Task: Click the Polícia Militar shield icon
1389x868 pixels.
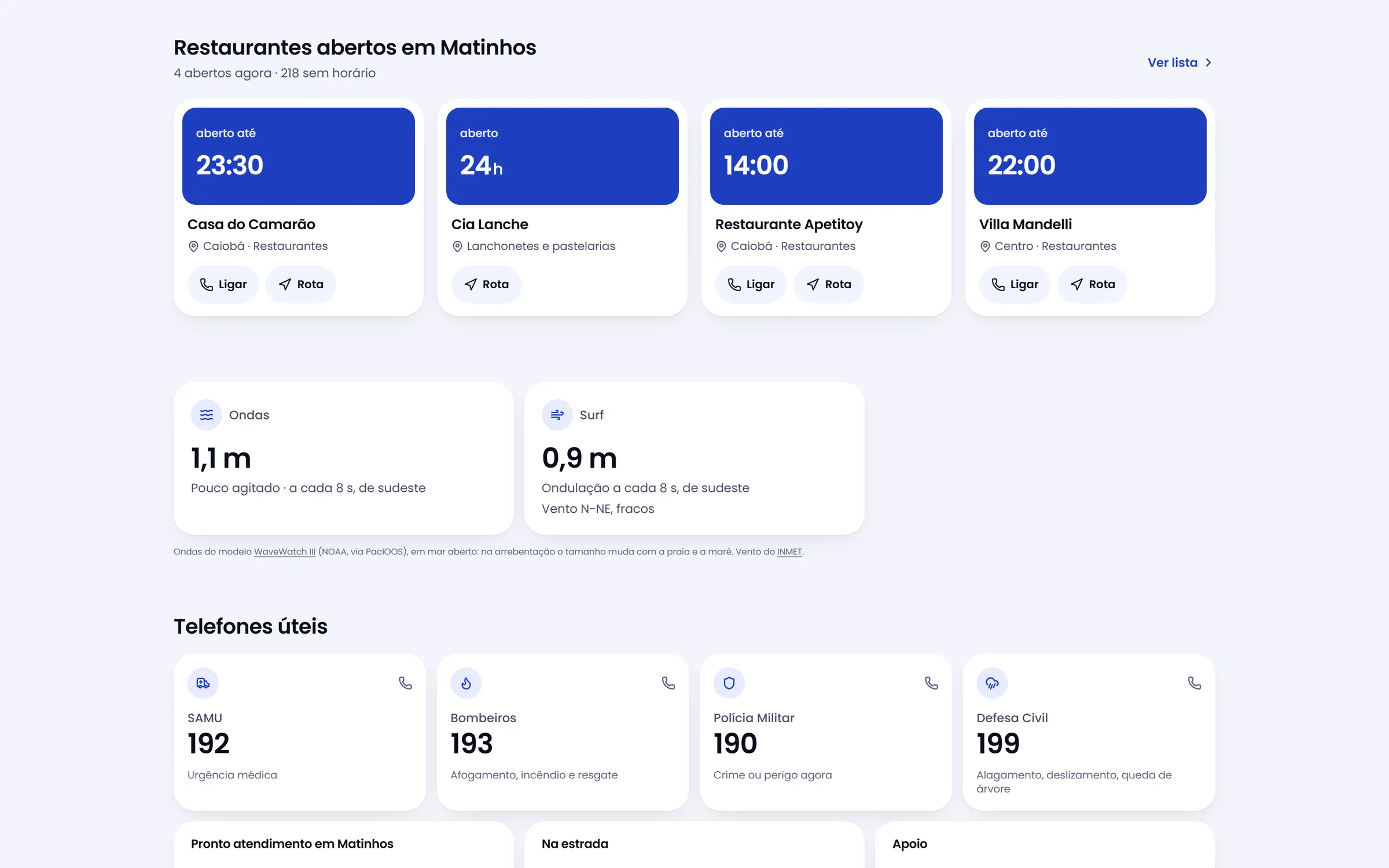Action: coord(729,683)
